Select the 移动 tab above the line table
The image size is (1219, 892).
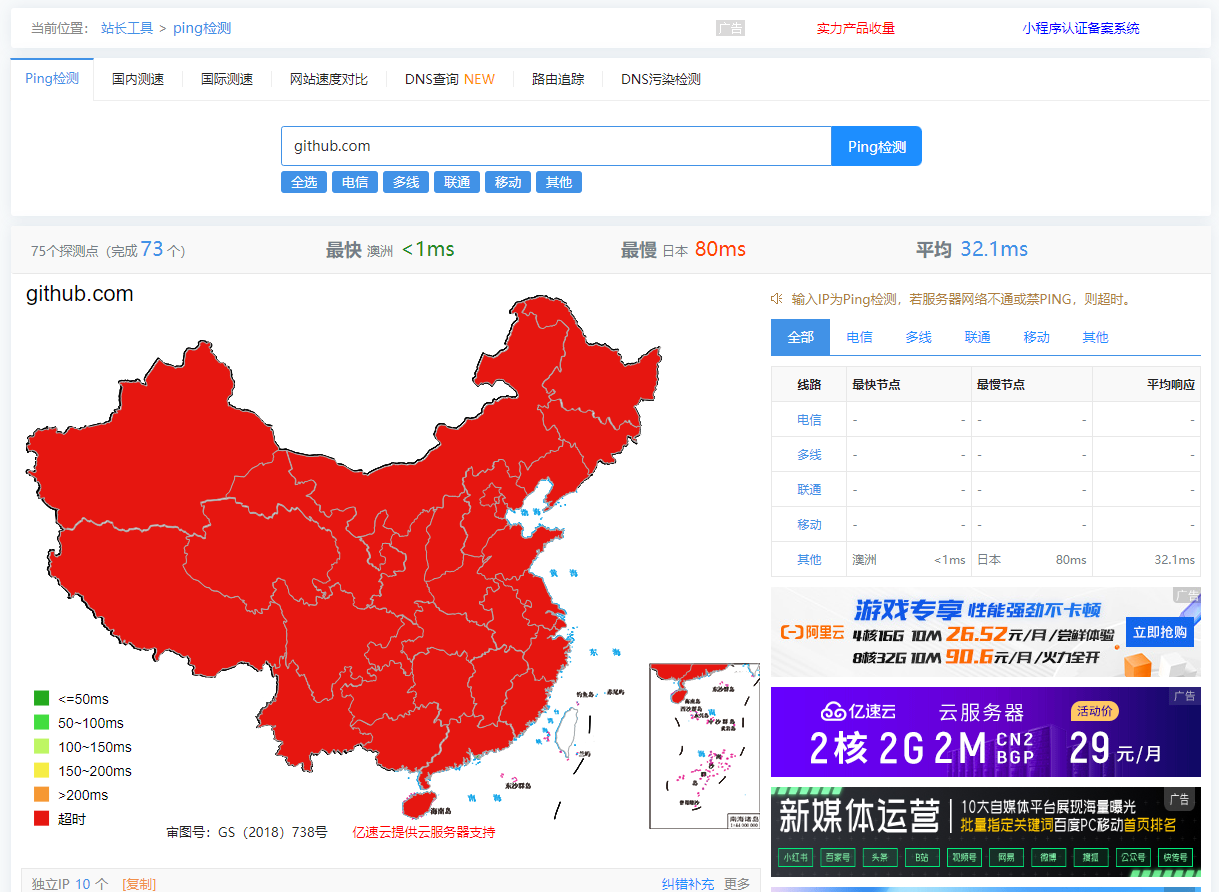tap(1036, 337)
